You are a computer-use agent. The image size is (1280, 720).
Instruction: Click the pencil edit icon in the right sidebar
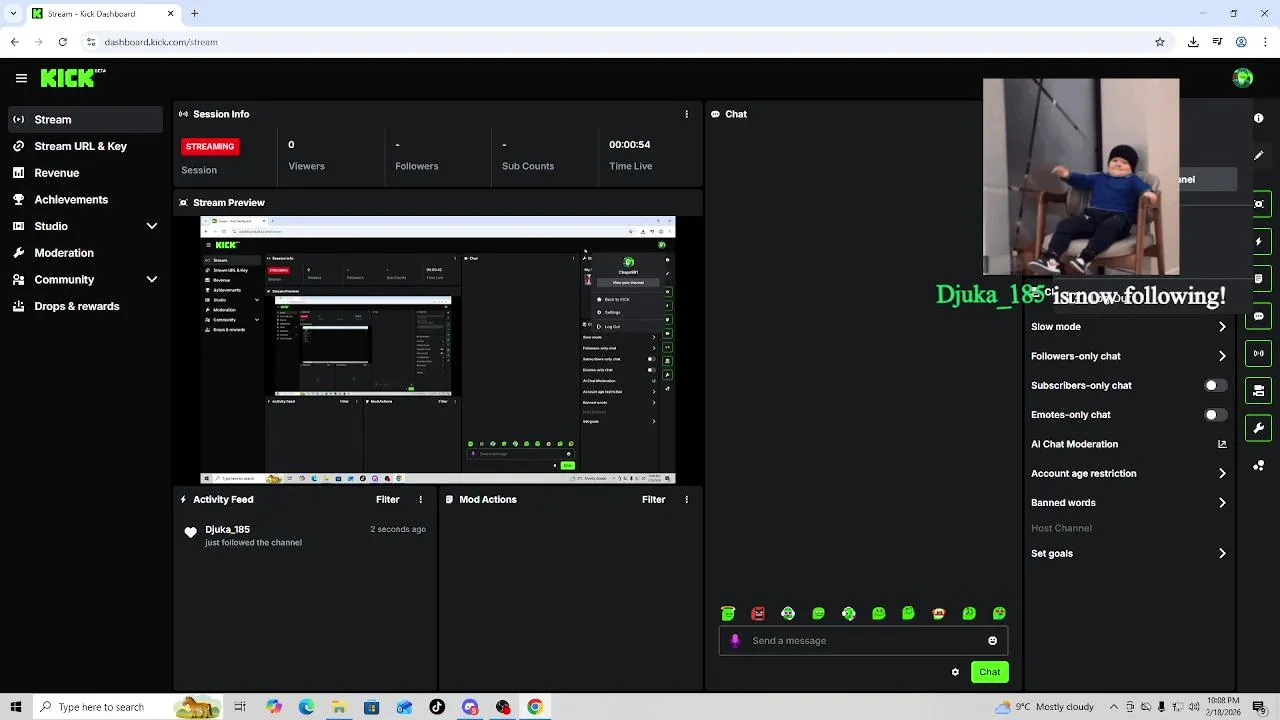1259,156
